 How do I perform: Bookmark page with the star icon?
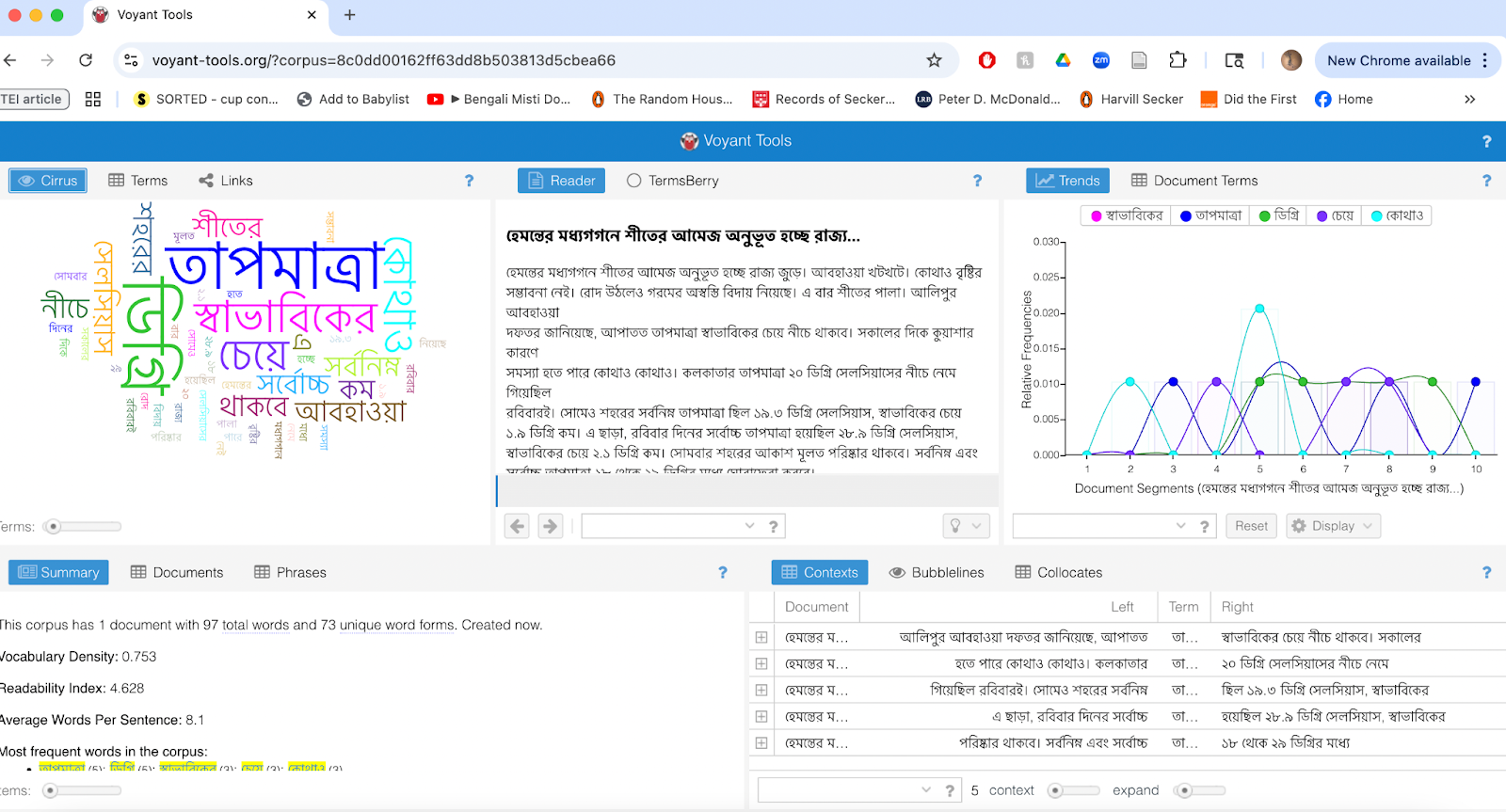pyautogui.click(x=934, y=60)
